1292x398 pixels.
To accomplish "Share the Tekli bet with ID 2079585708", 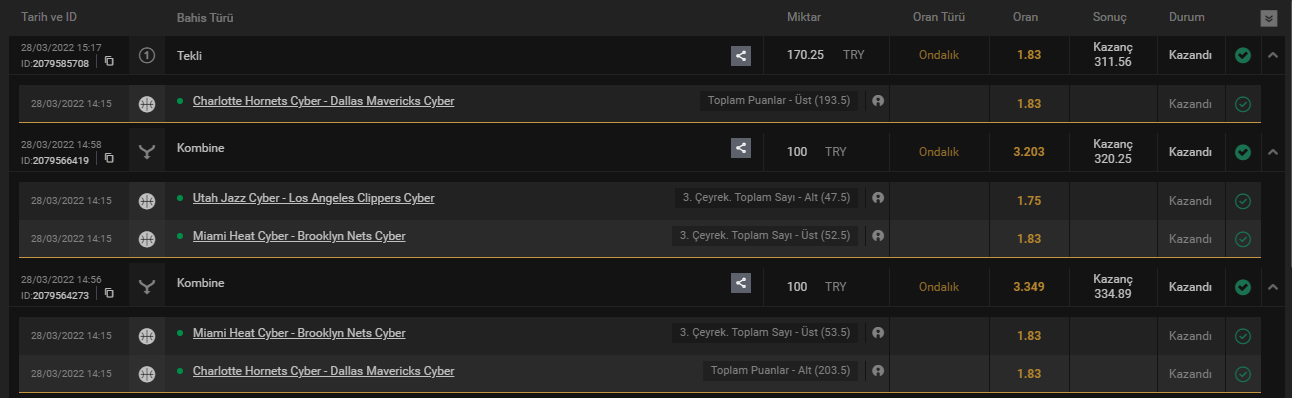I will pyautogui.click(x=740, y=56).
